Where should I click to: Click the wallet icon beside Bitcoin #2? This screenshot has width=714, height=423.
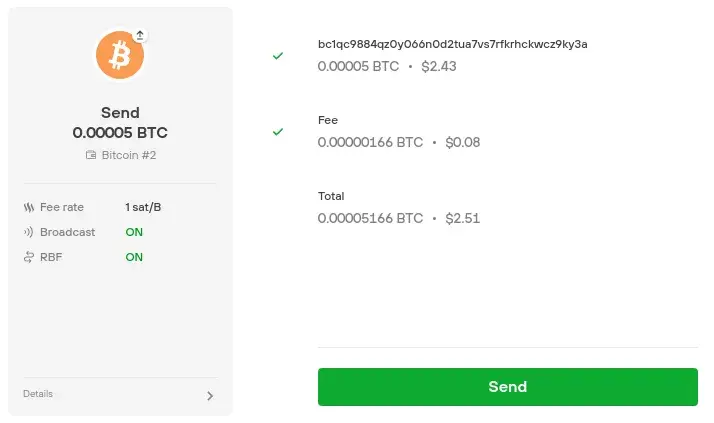click(91, 155)
